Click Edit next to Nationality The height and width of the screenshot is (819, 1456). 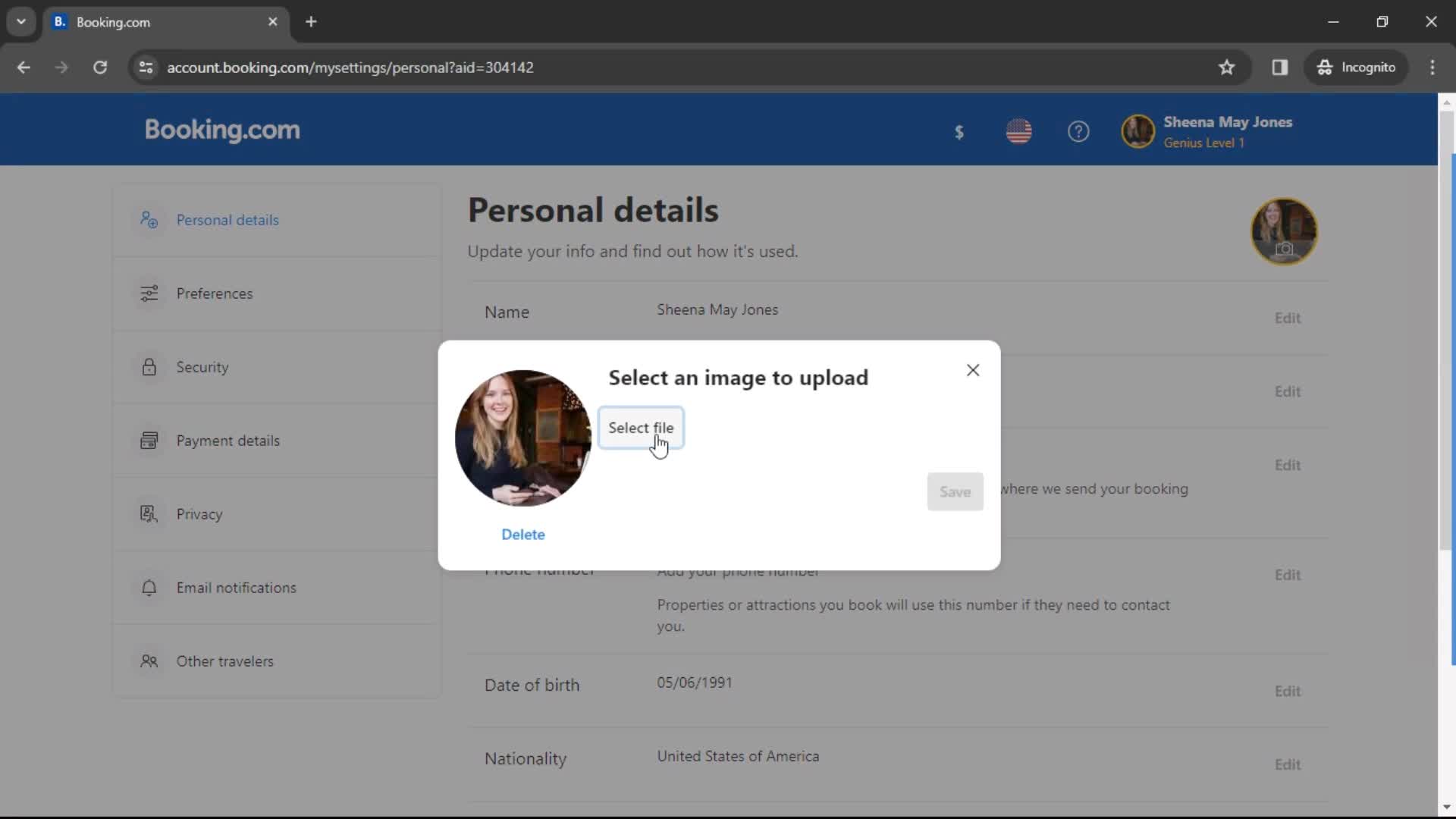coord(1287,765)
